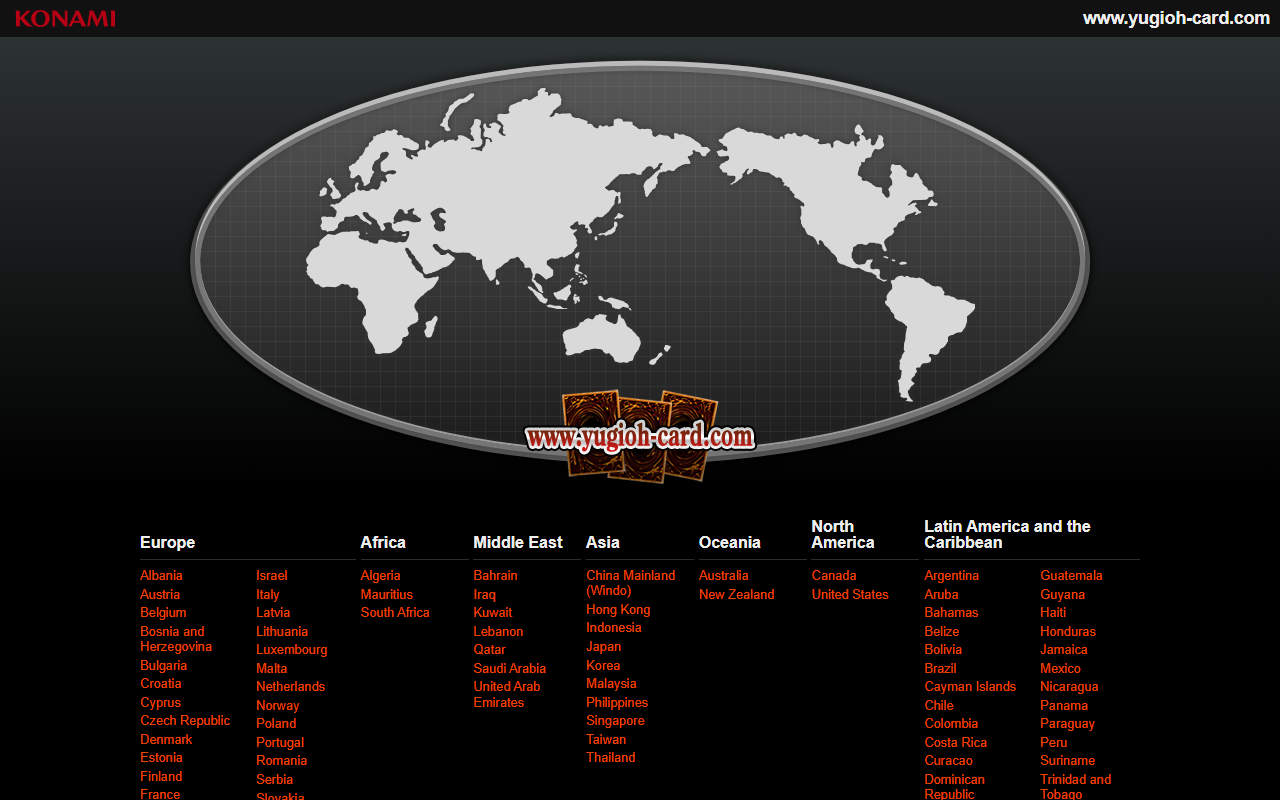Open the Argentina link

[x=952, y=575]
